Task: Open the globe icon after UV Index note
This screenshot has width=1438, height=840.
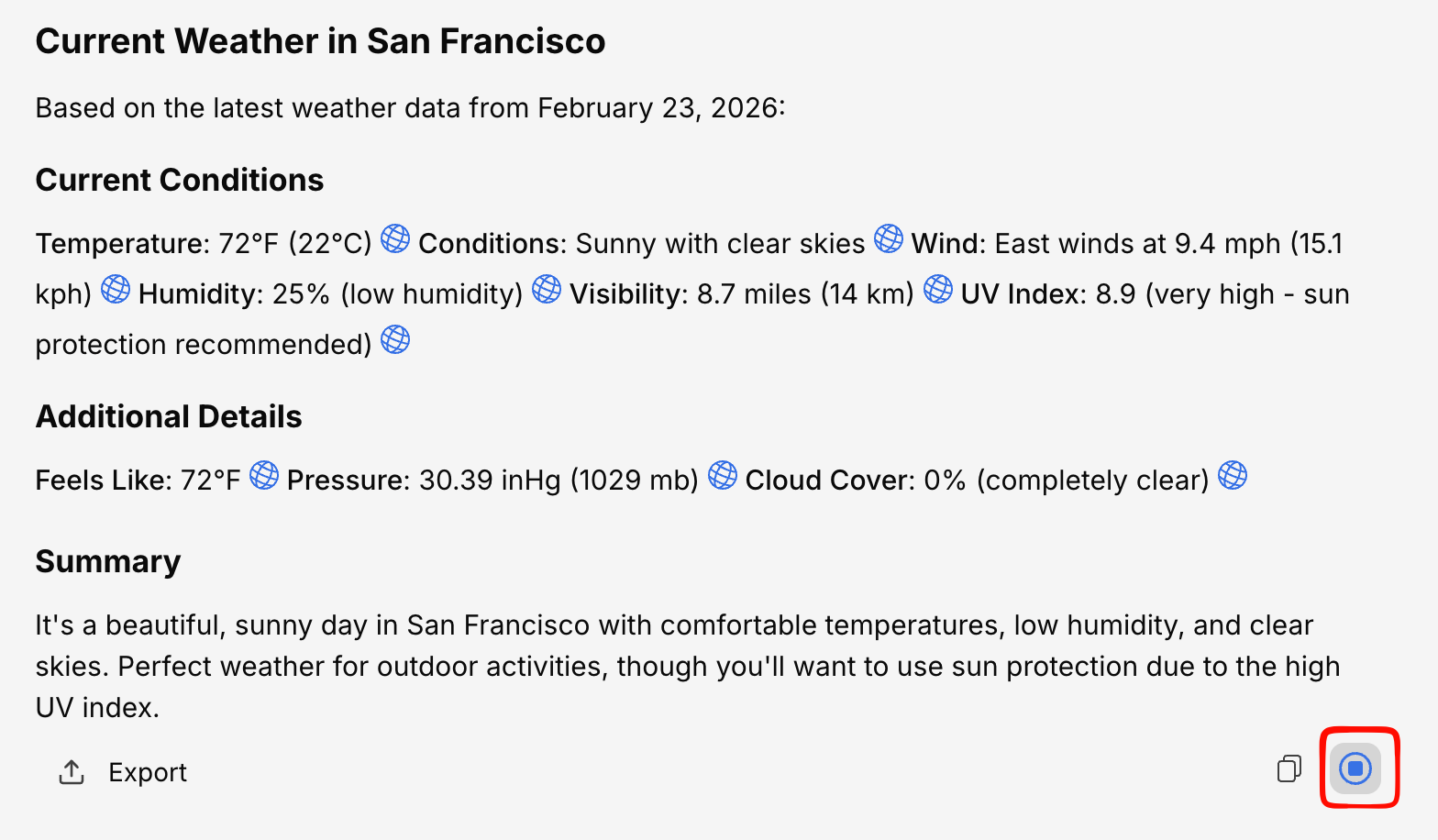Action: [395, 339]
